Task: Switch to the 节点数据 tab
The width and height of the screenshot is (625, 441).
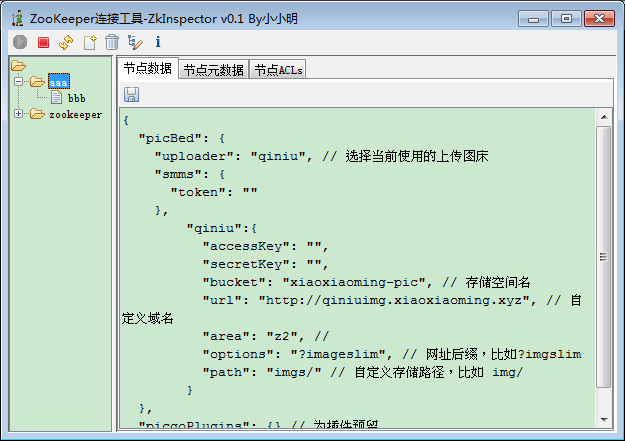Action: 147,69
